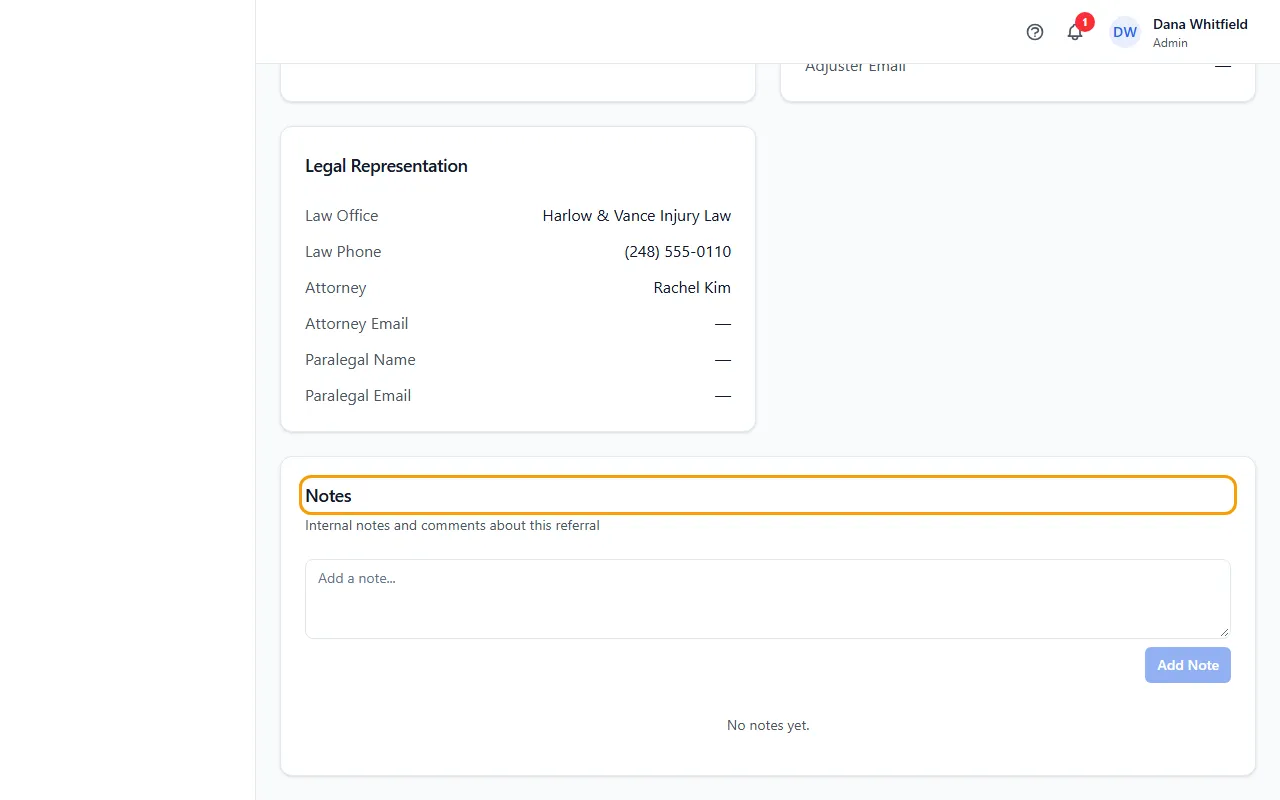Click the Legal Representation heading

[386, 166]
